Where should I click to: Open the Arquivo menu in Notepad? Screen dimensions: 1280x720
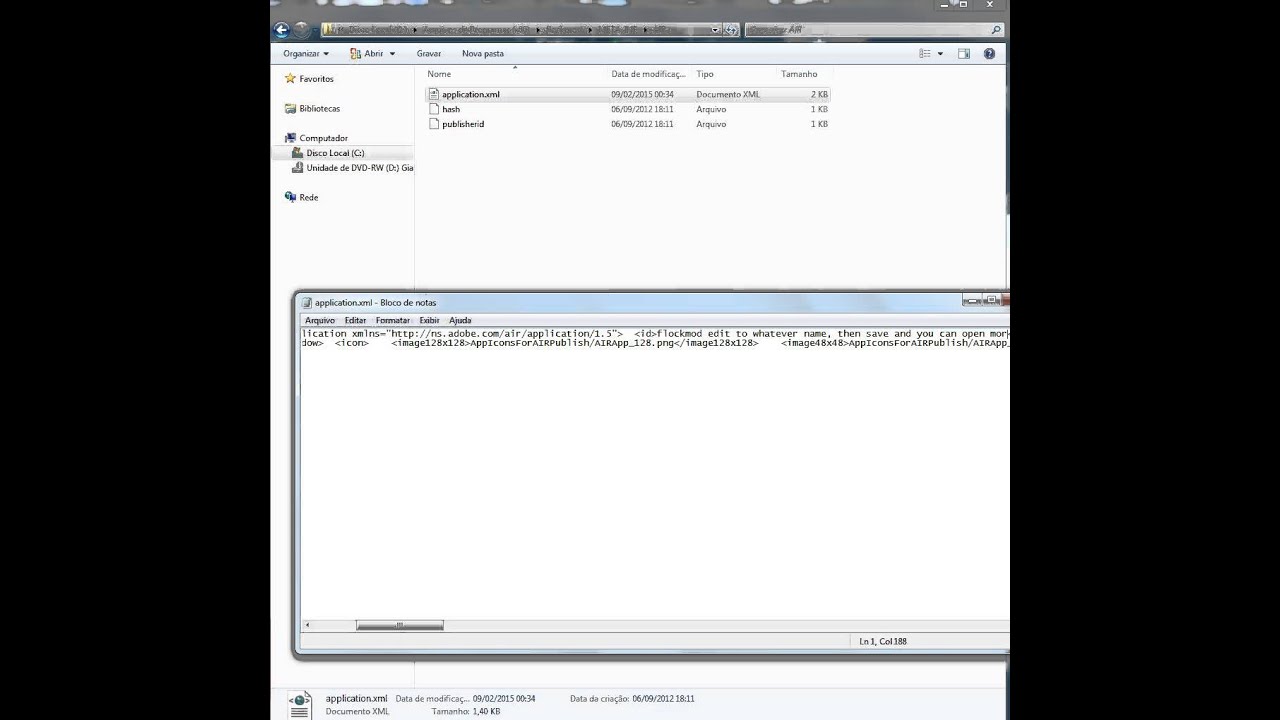320,320
